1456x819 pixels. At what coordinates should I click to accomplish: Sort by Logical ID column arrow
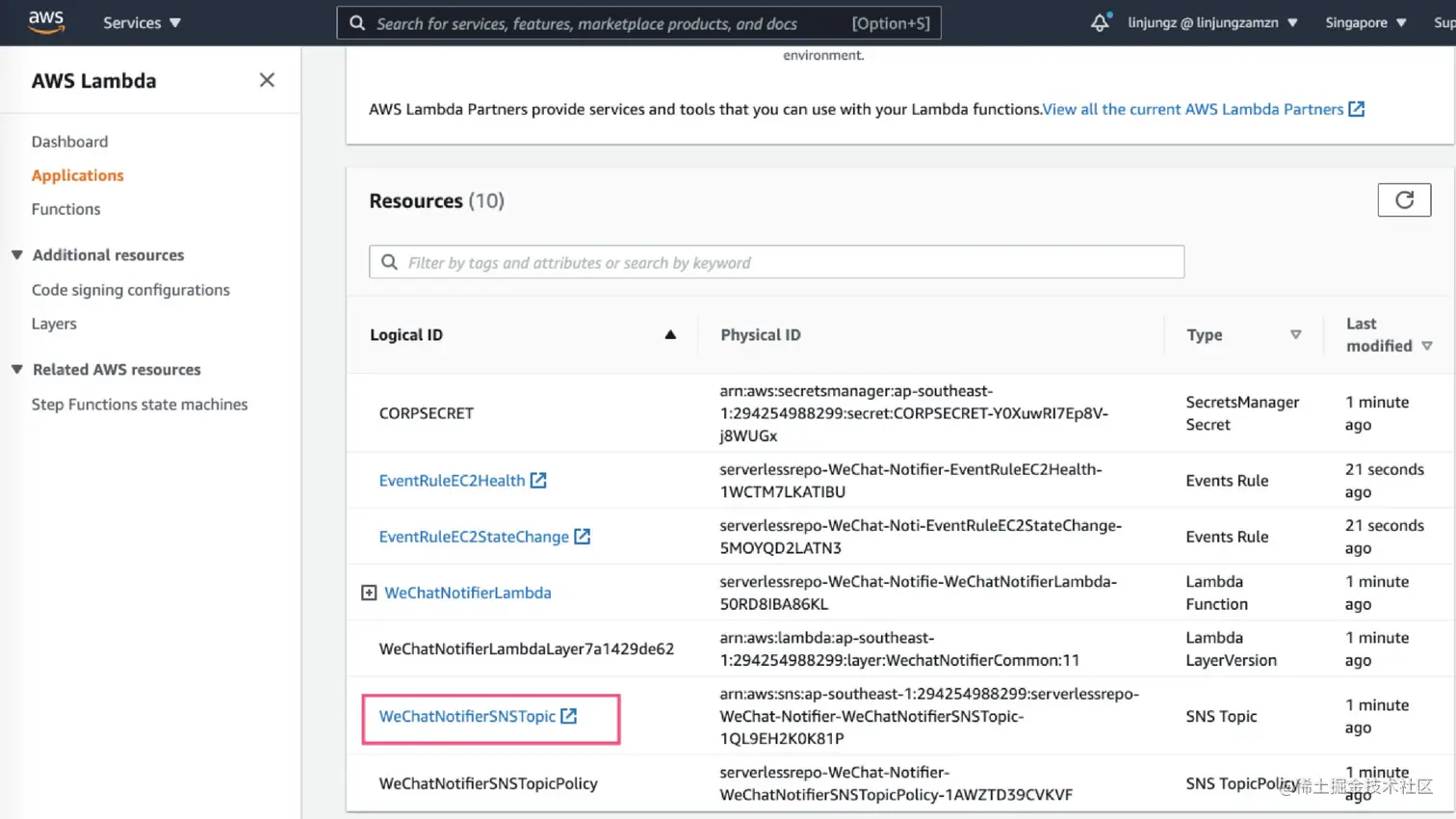(670, 334)
